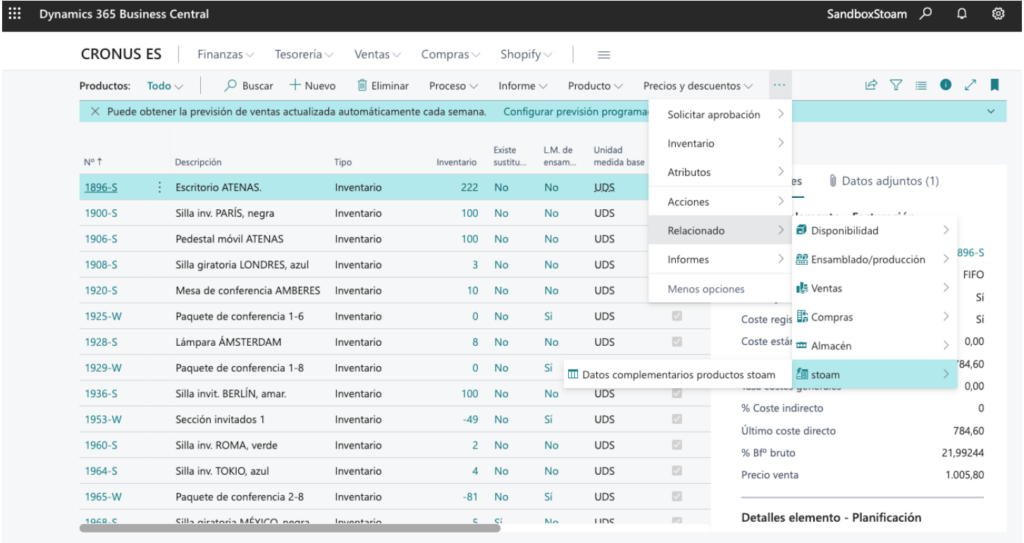1024x543 pixels.
Task: Switch to Datos adjuntos (1) tab
Action: coord(884,181)
